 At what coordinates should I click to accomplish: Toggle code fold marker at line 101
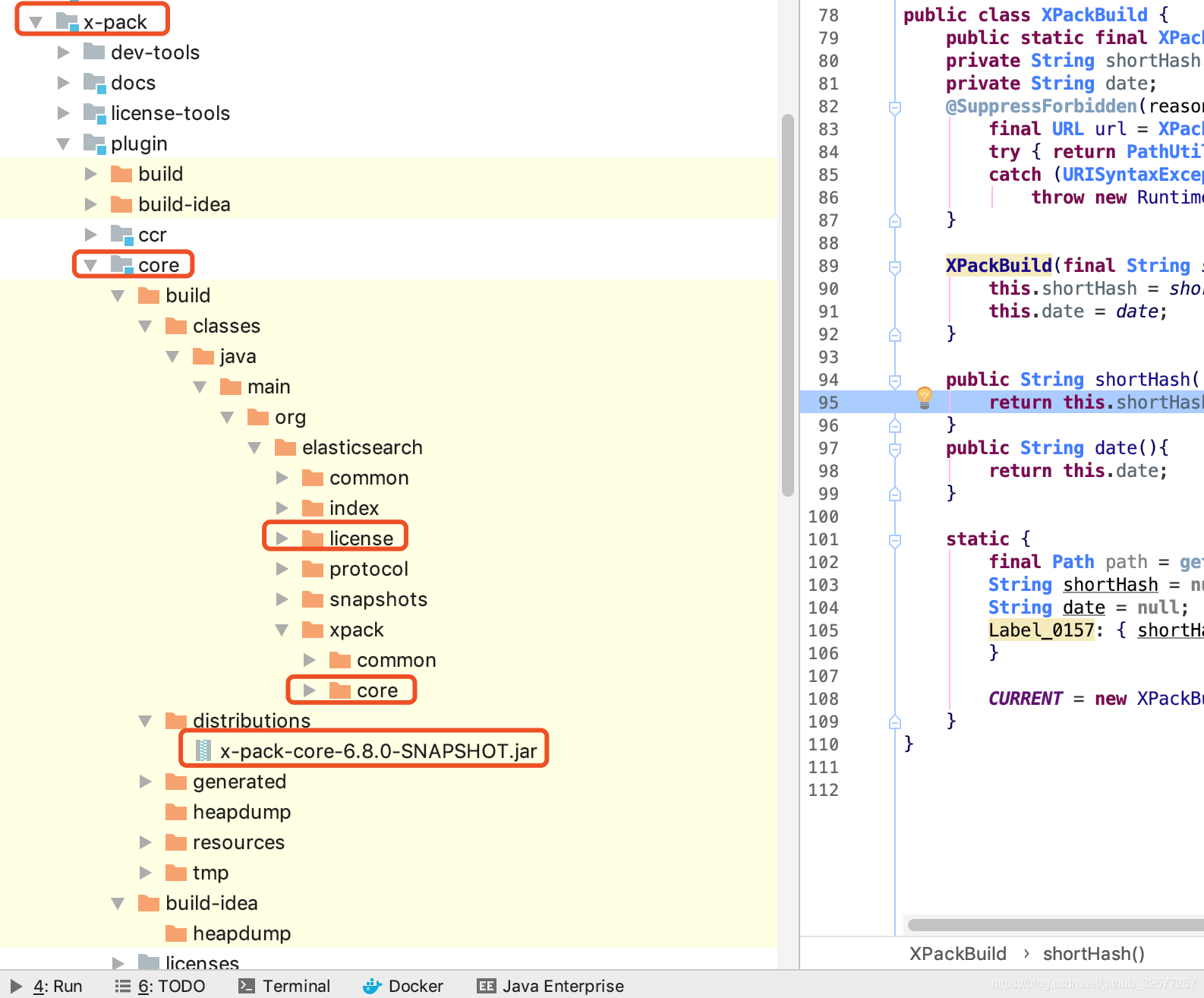[x=895, y=540]
